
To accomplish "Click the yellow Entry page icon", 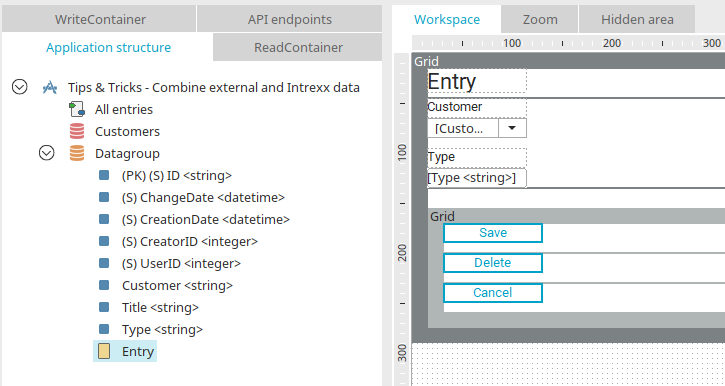I will (x=104, y=351).
